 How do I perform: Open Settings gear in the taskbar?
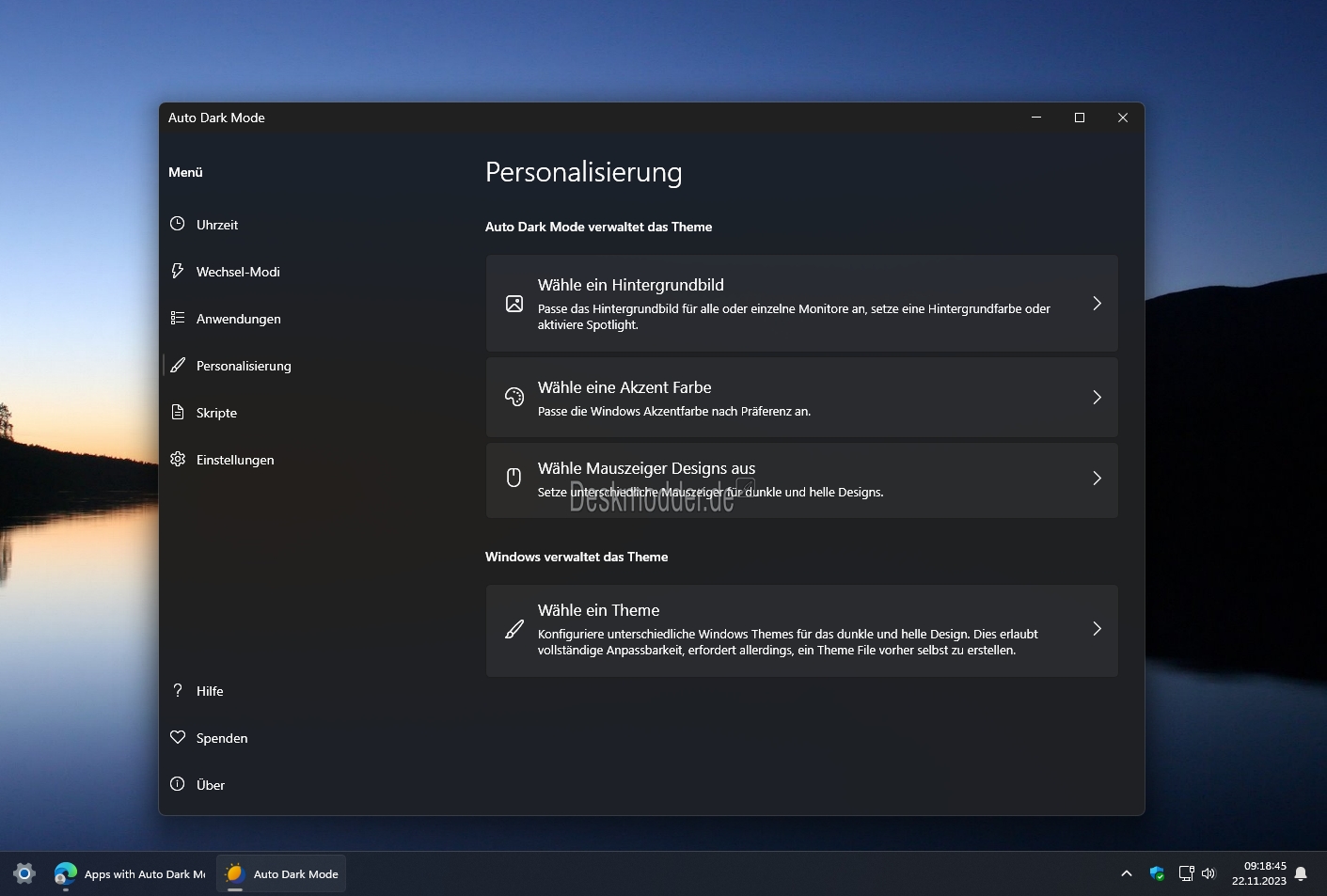coord(24,873)
